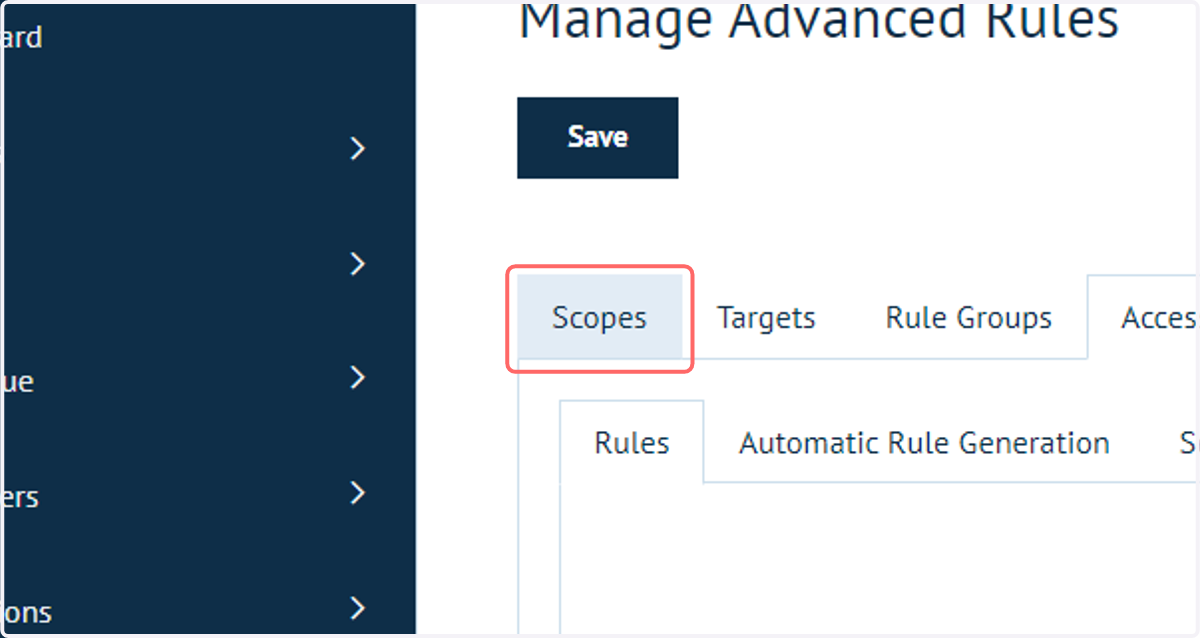Switch to the Targets tab
The image size is (1200, 638).
[766, 318]
